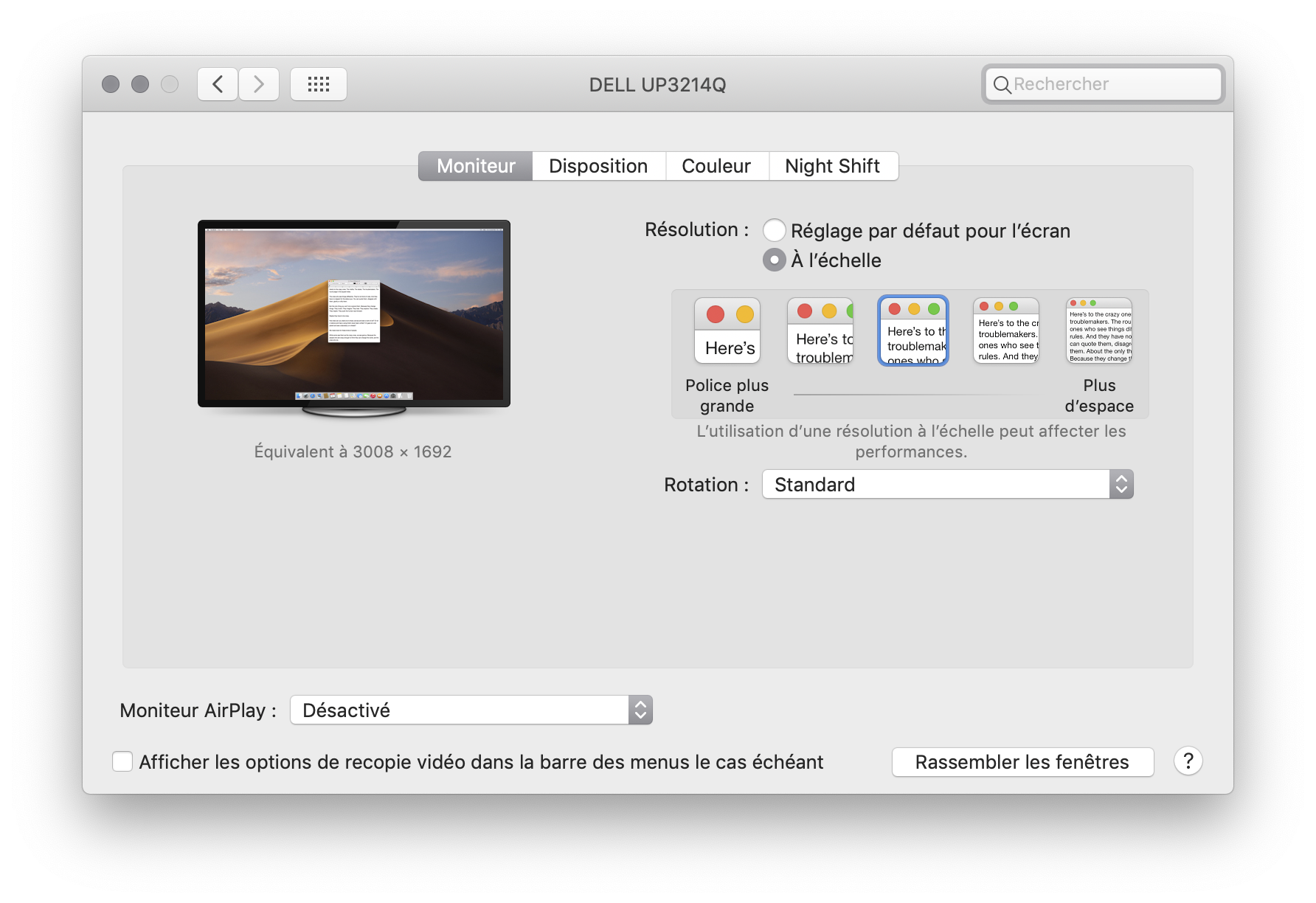Choose the largest text scaling thumbnail
The height and width of the screenshot is (903, 1316).
[x=727, y=331]
